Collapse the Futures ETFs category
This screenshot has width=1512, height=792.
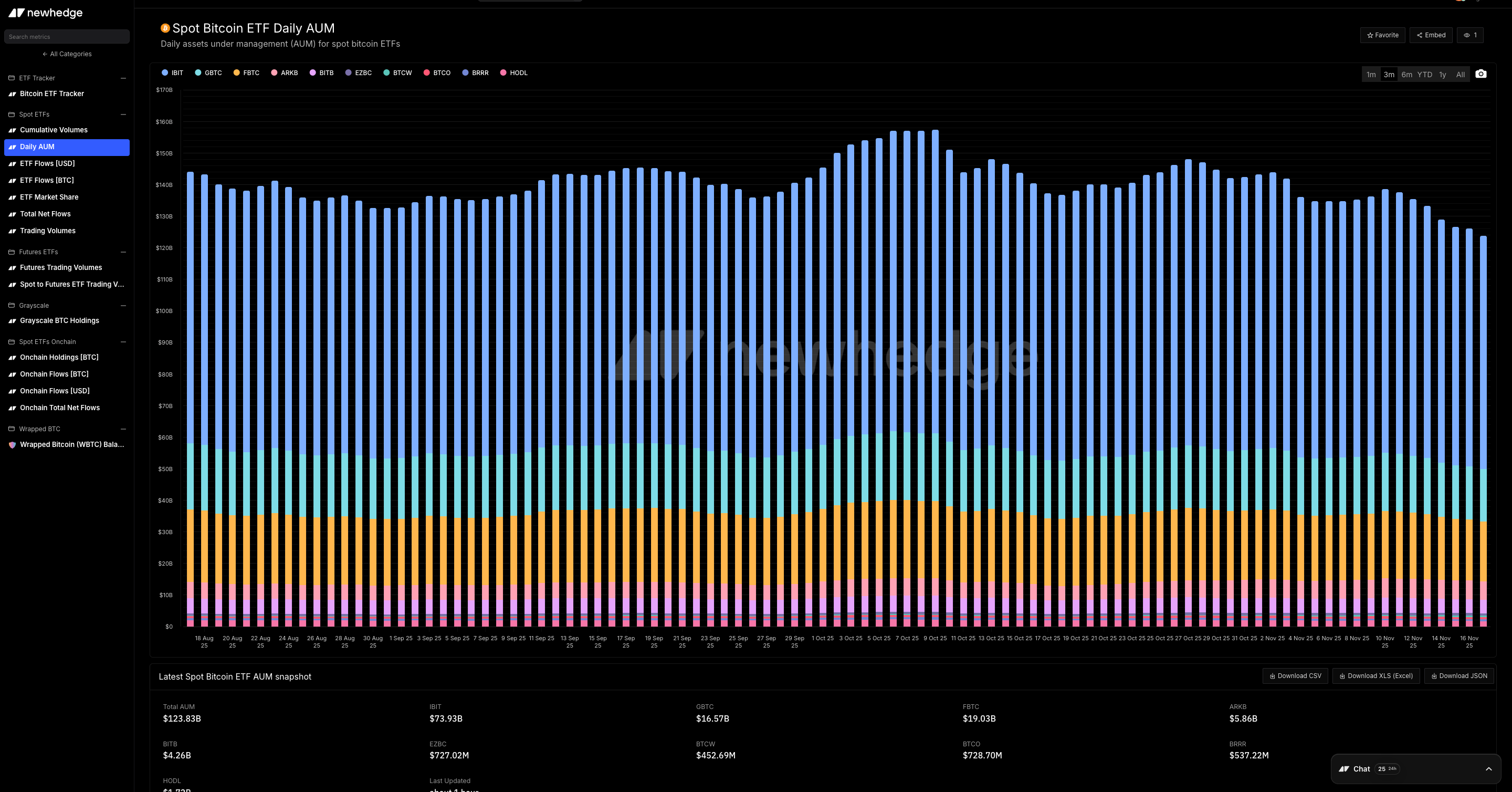pyautogui.click(x=123, y=252)
